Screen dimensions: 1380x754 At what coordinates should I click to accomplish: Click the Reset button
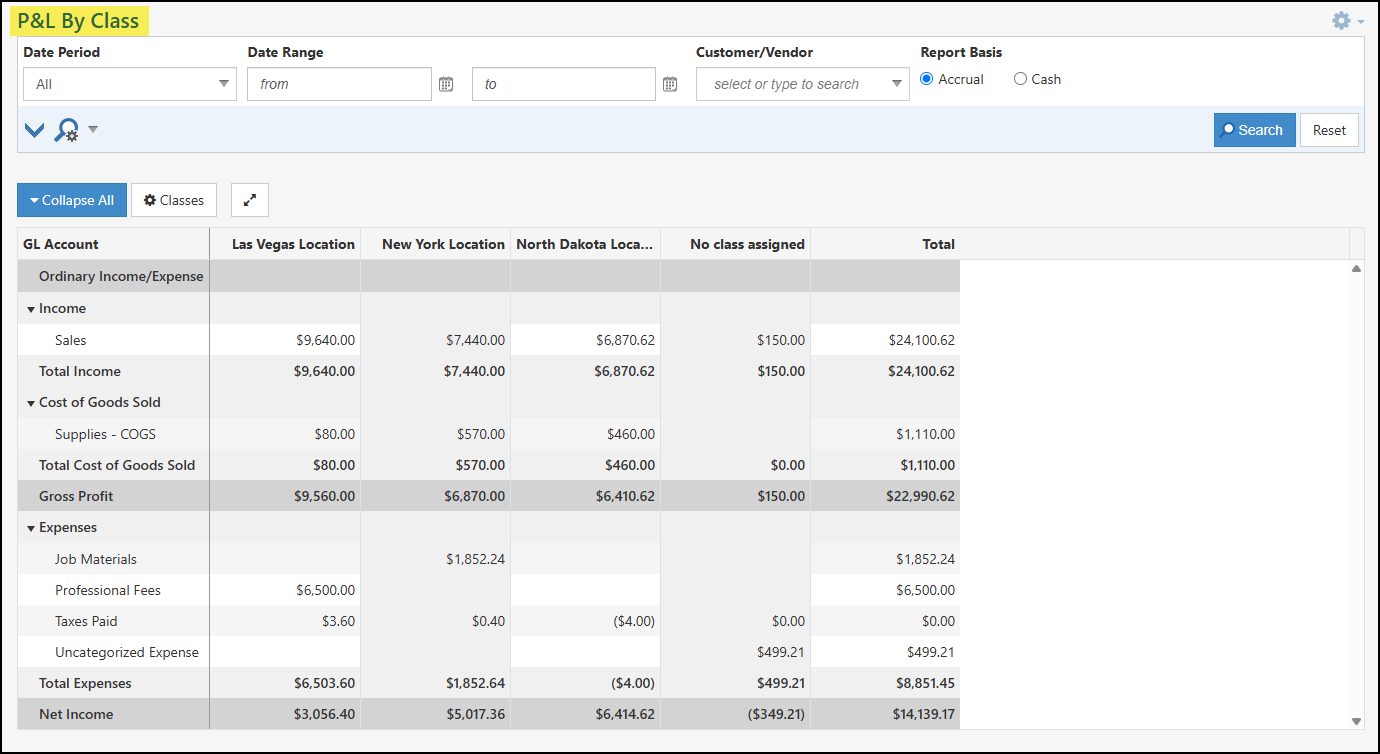point(1329,130)
